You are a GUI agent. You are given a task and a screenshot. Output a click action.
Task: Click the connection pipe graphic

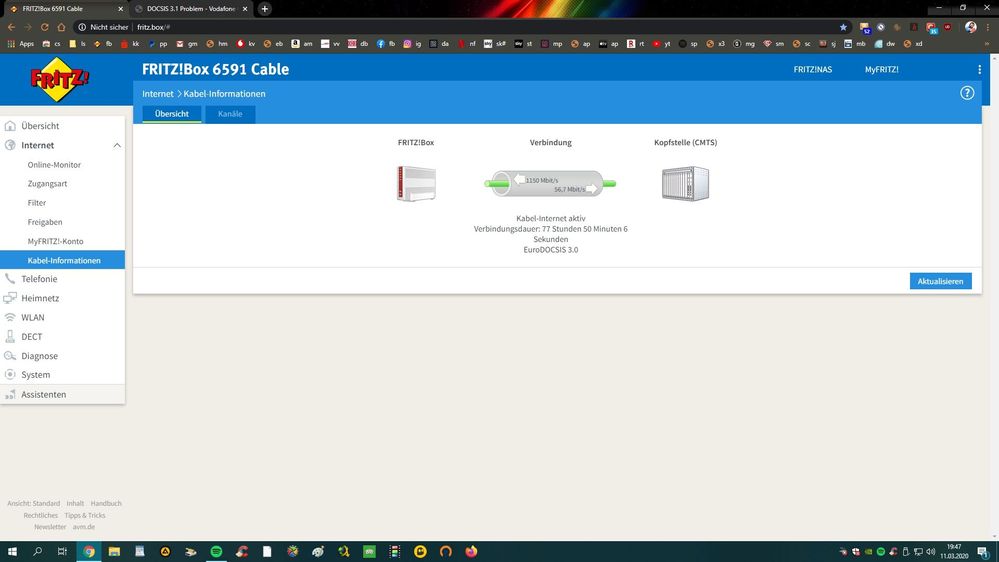point(550,184)
